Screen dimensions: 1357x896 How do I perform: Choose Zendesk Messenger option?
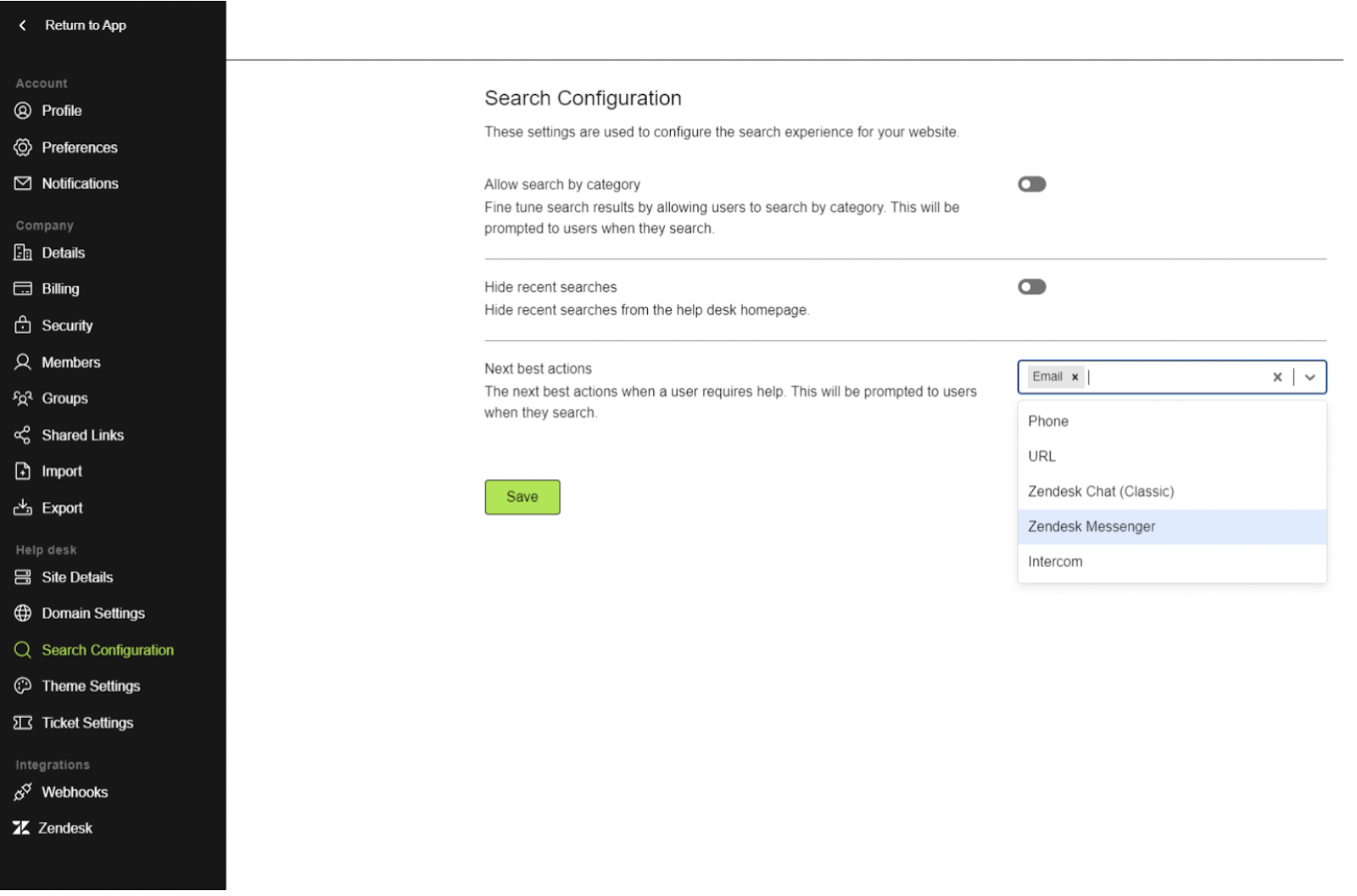click(x=1174, y=527)
